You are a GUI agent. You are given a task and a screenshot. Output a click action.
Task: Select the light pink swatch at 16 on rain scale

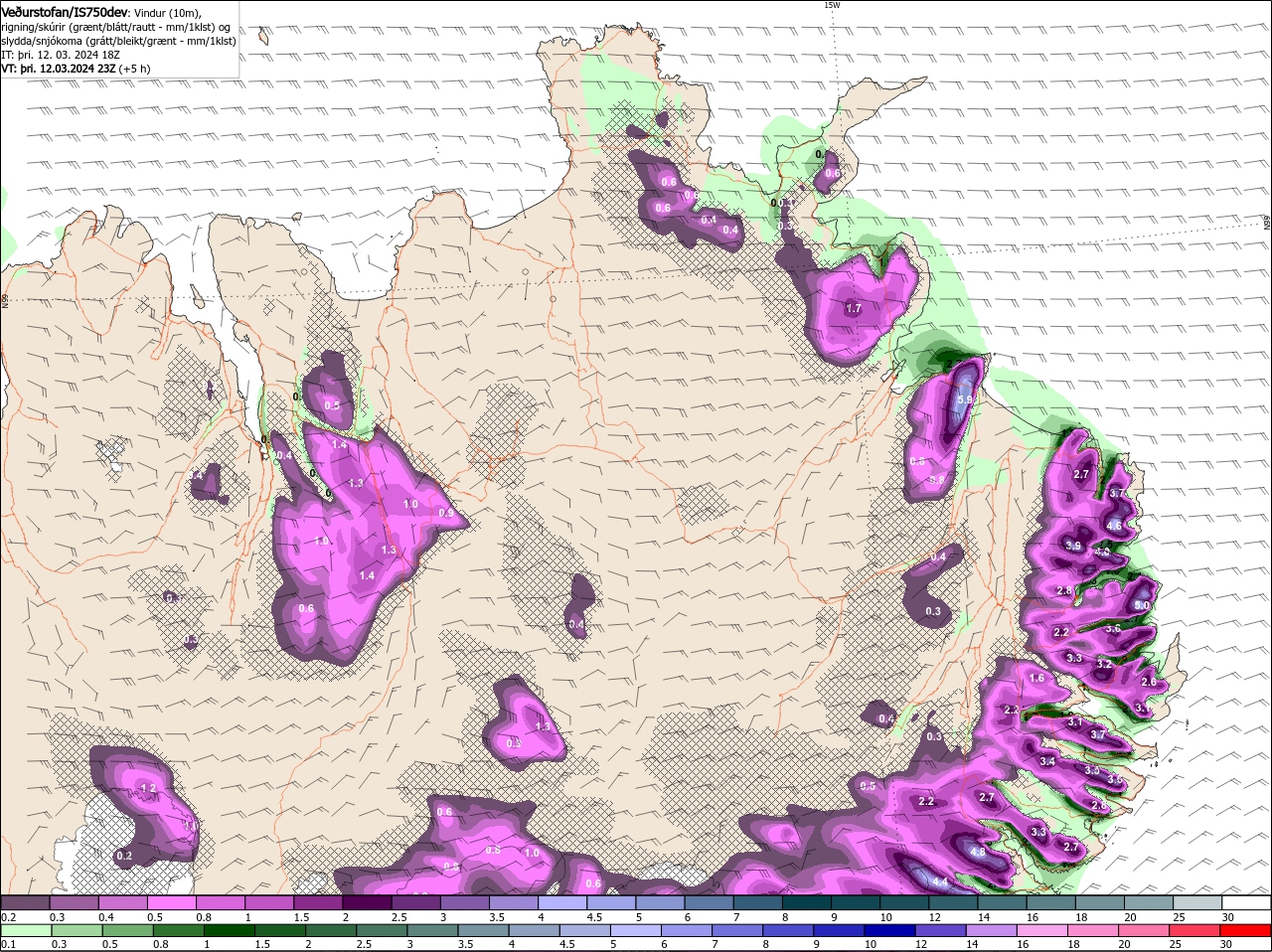(x=1044, y=931)
